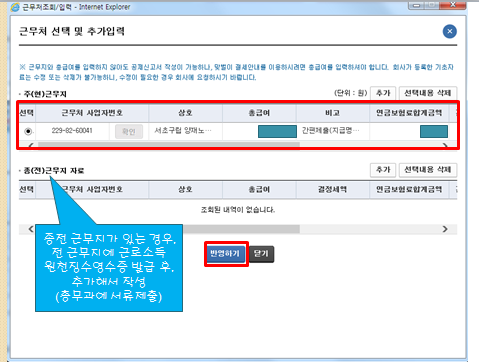The width and height of the screenshot is (479, 362).
Task: Click 총급여 header in upper table
Action: coord(259,113)
